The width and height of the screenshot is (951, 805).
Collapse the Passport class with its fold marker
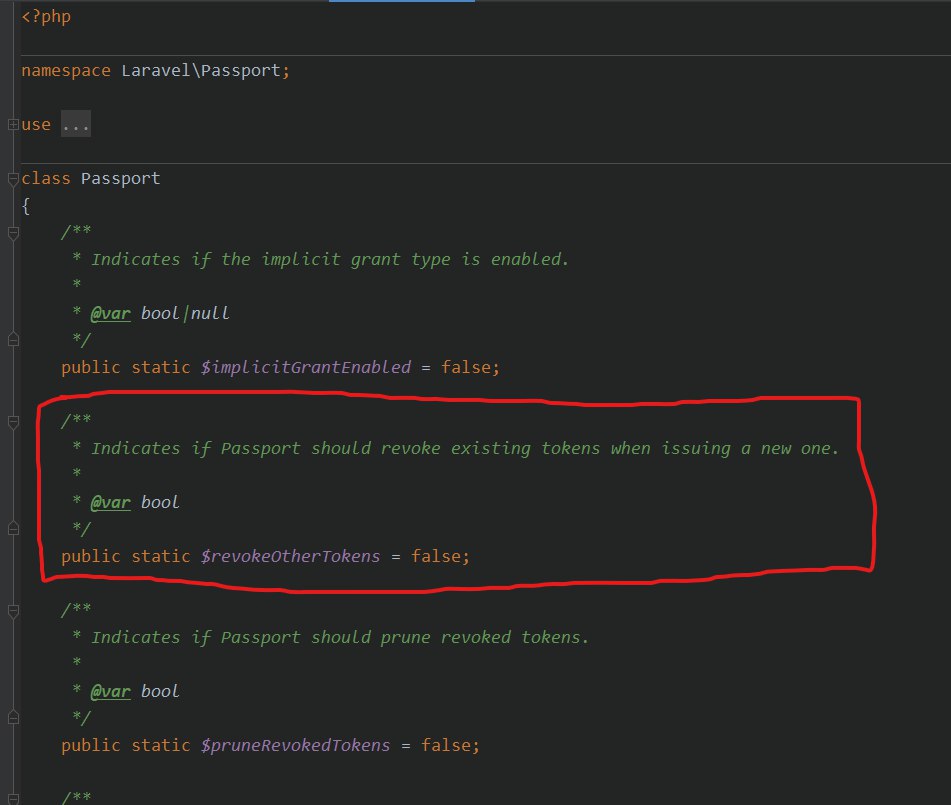pyautogui.click(x=13, y=179)
